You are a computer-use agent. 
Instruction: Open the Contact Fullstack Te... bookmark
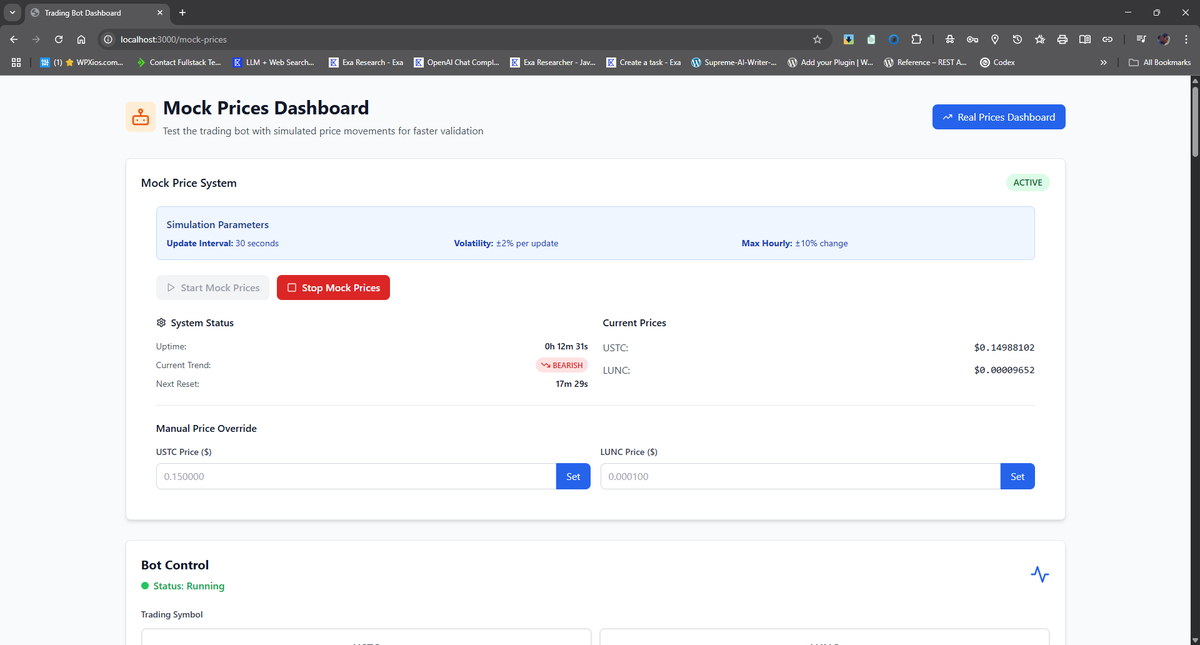coord(180,62)
